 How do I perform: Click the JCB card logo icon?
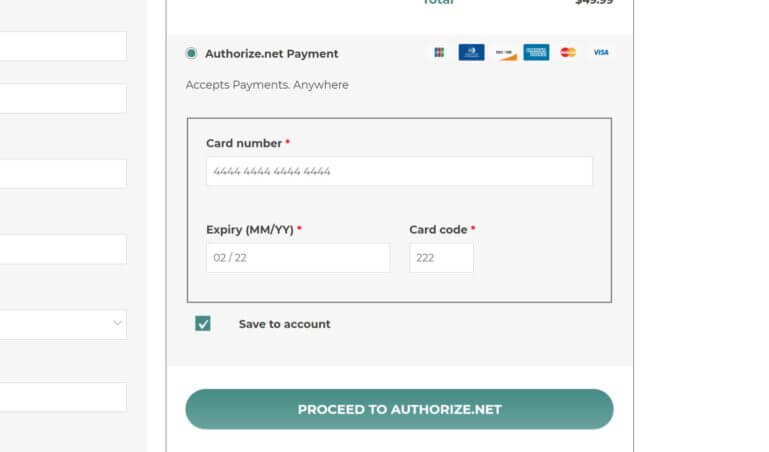(x=439, y=52)
